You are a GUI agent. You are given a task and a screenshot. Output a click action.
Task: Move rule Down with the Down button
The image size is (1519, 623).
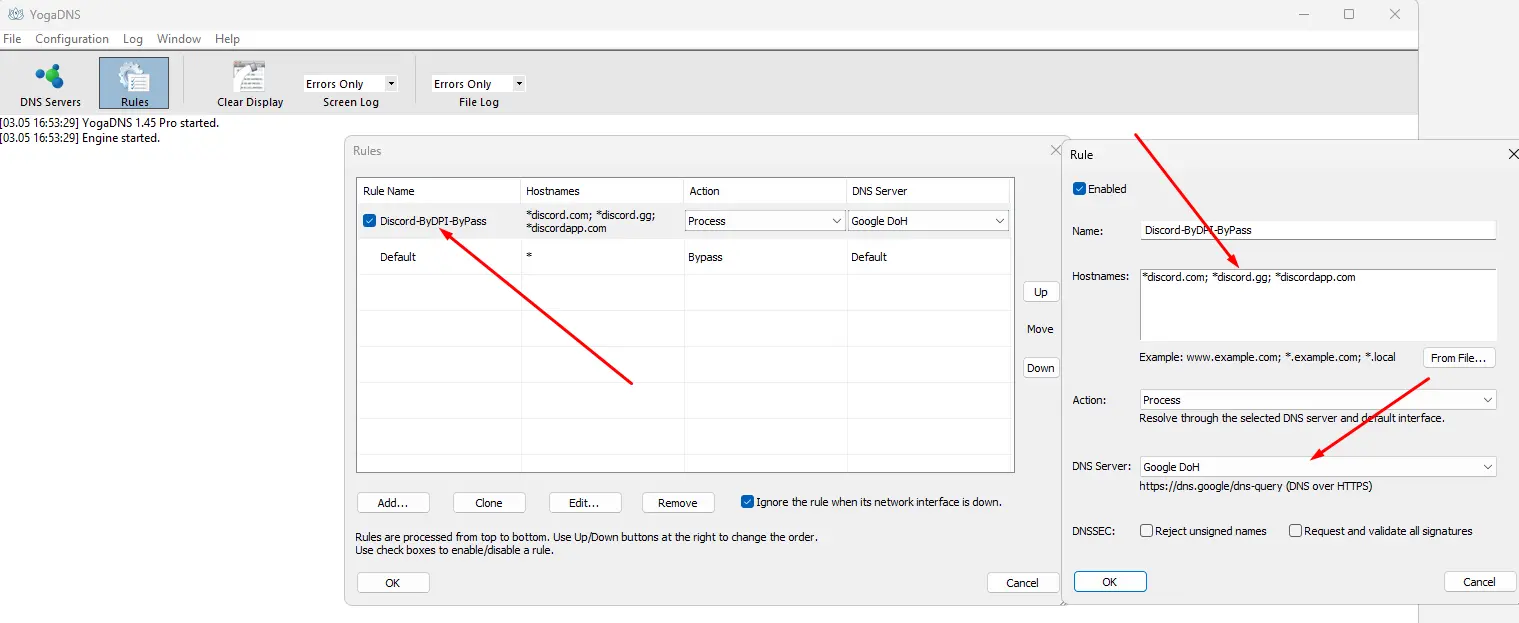(1040, 368)
